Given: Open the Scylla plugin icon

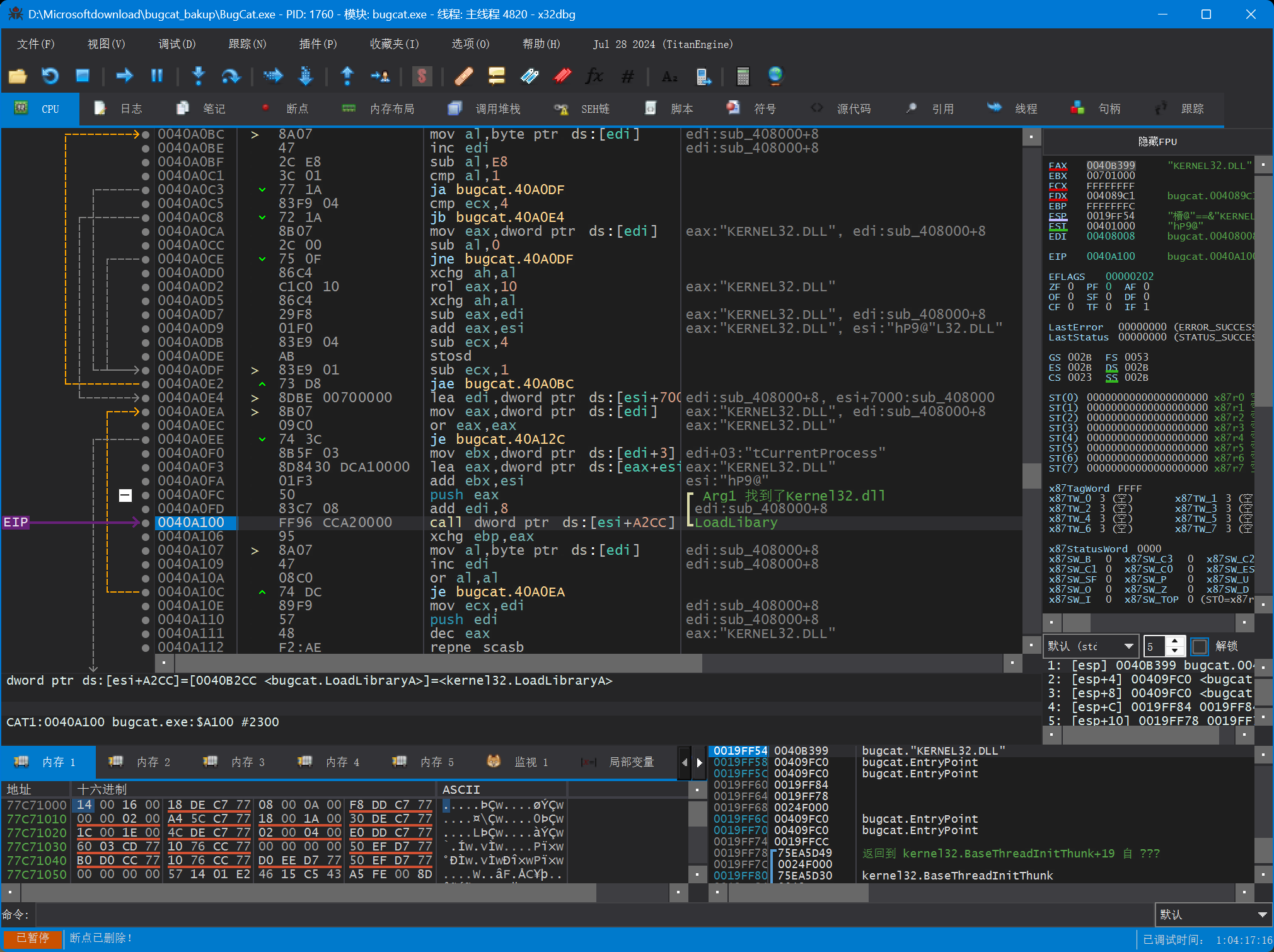Looking at the screenshot, I should (x=422, y=76).
